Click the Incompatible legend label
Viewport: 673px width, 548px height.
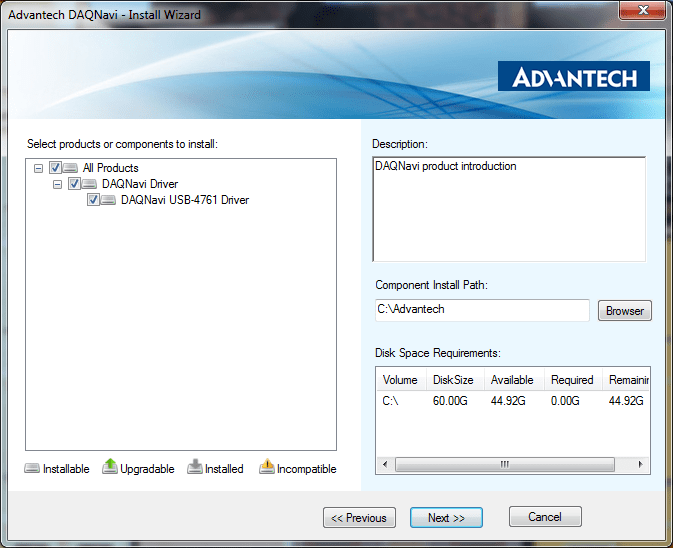pos(306,469)
